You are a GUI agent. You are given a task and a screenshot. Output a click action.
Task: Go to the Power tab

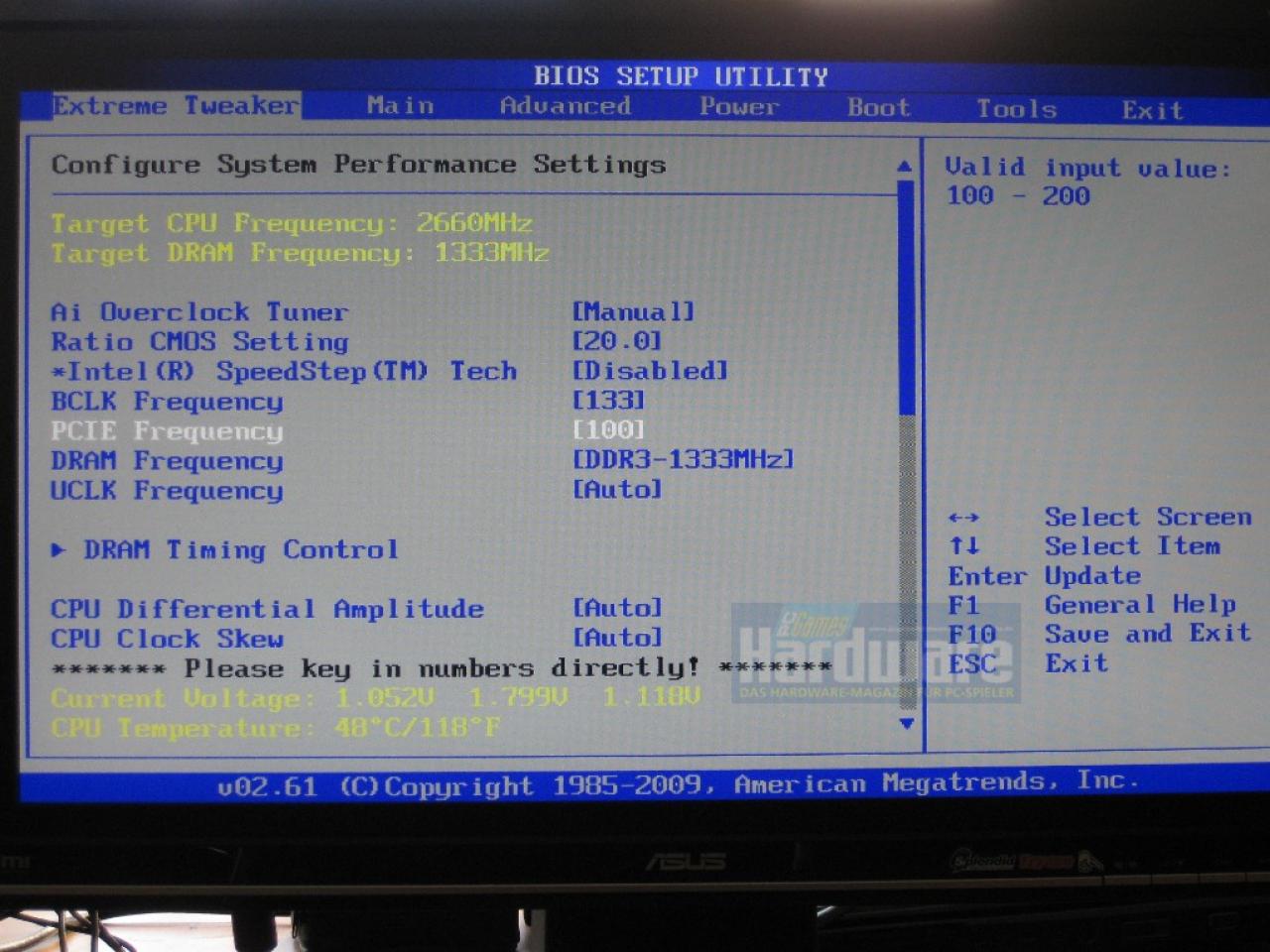[x=739, y=106]
